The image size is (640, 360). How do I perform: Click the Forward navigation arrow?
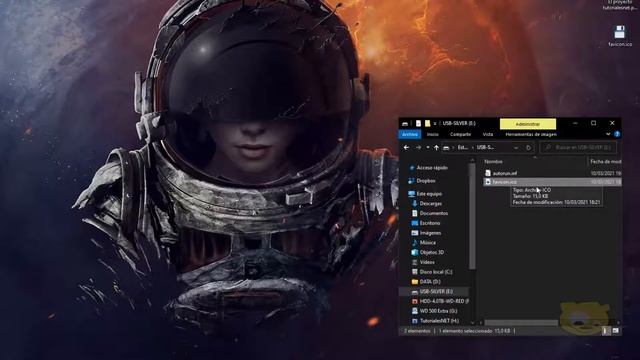point(418,147)
